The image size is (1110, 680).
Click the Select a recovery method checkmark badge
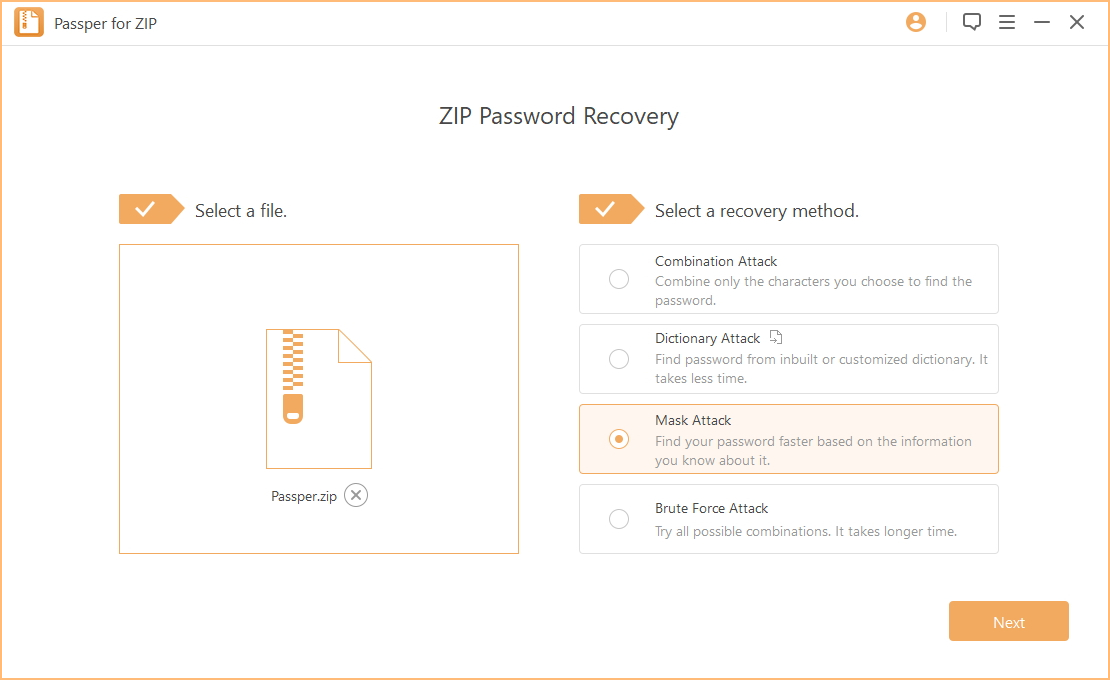612,209
